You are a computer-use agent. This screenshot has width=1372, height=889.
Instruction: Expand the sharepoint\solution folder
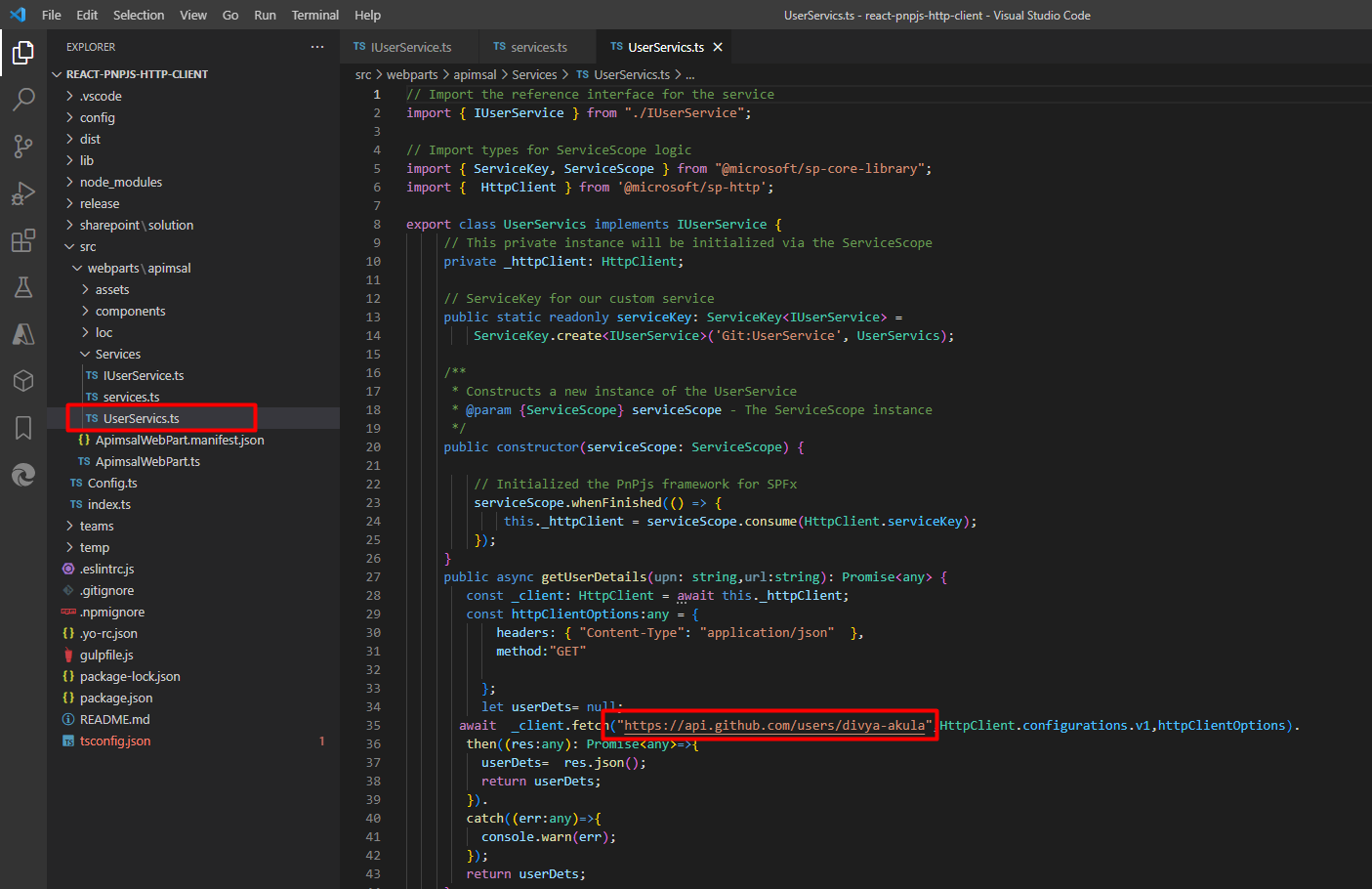pos(193,225)
